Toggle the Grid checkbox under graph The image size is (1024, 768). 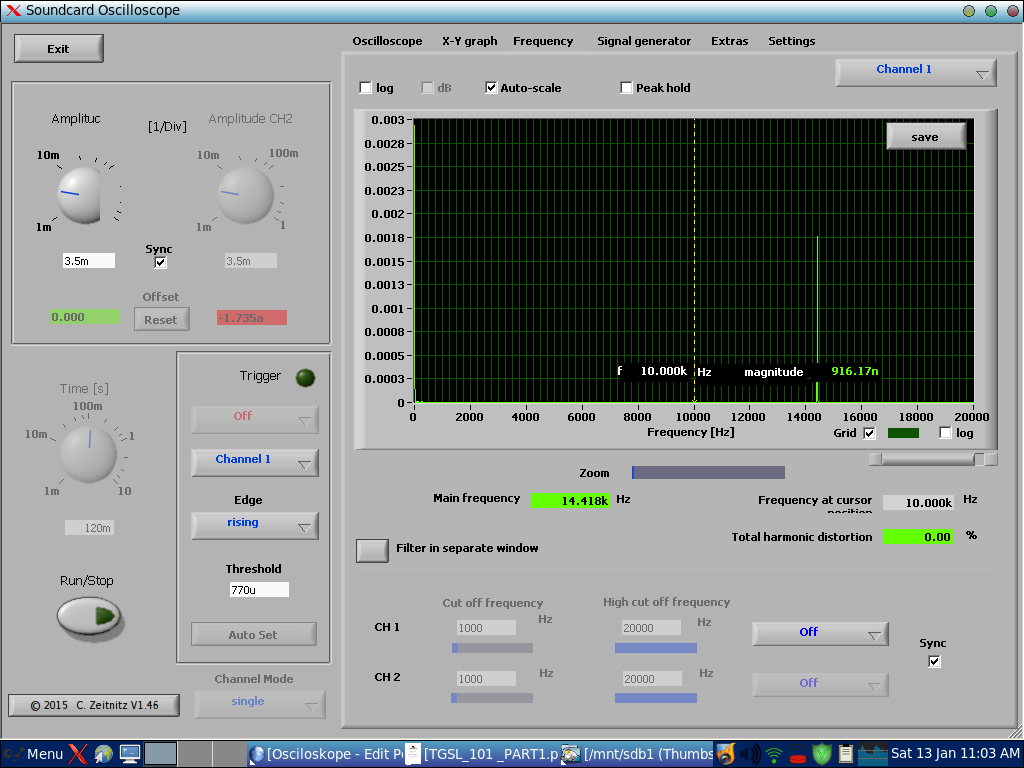pos(869,433)
